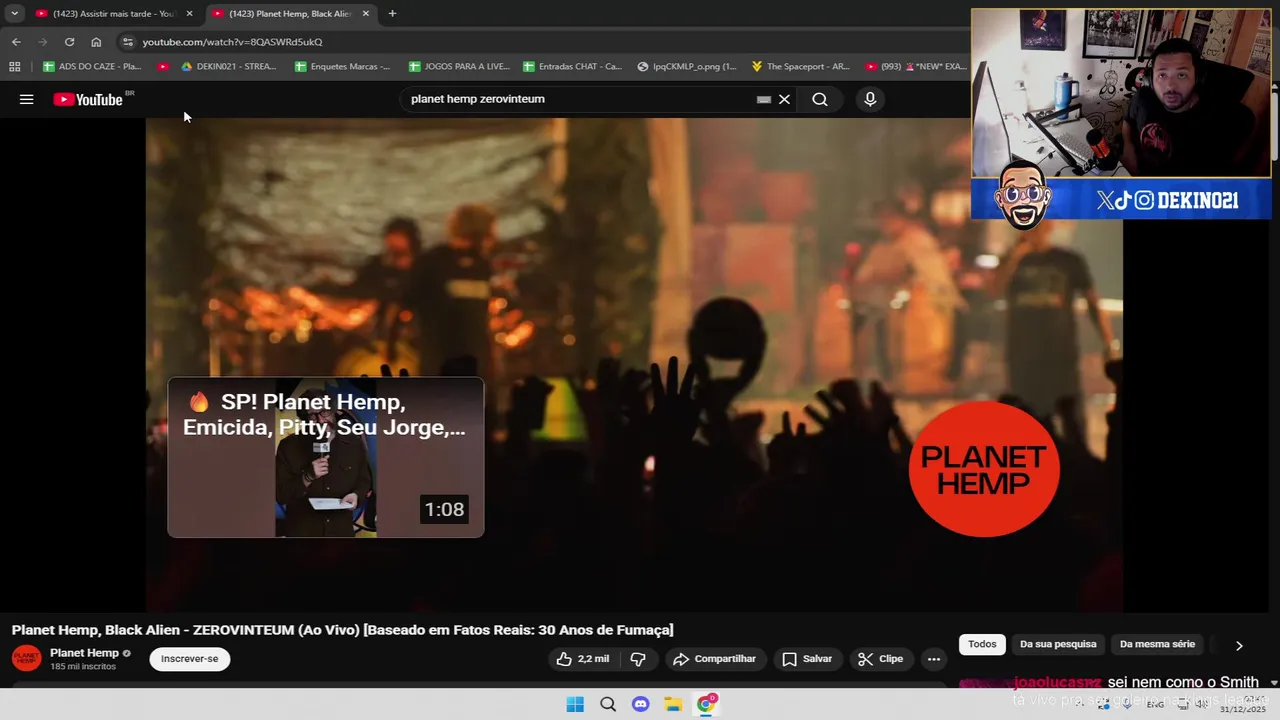Reload the page with the refresh icon
This screenshot has width=1280, height=720.
tap(69, 42)
